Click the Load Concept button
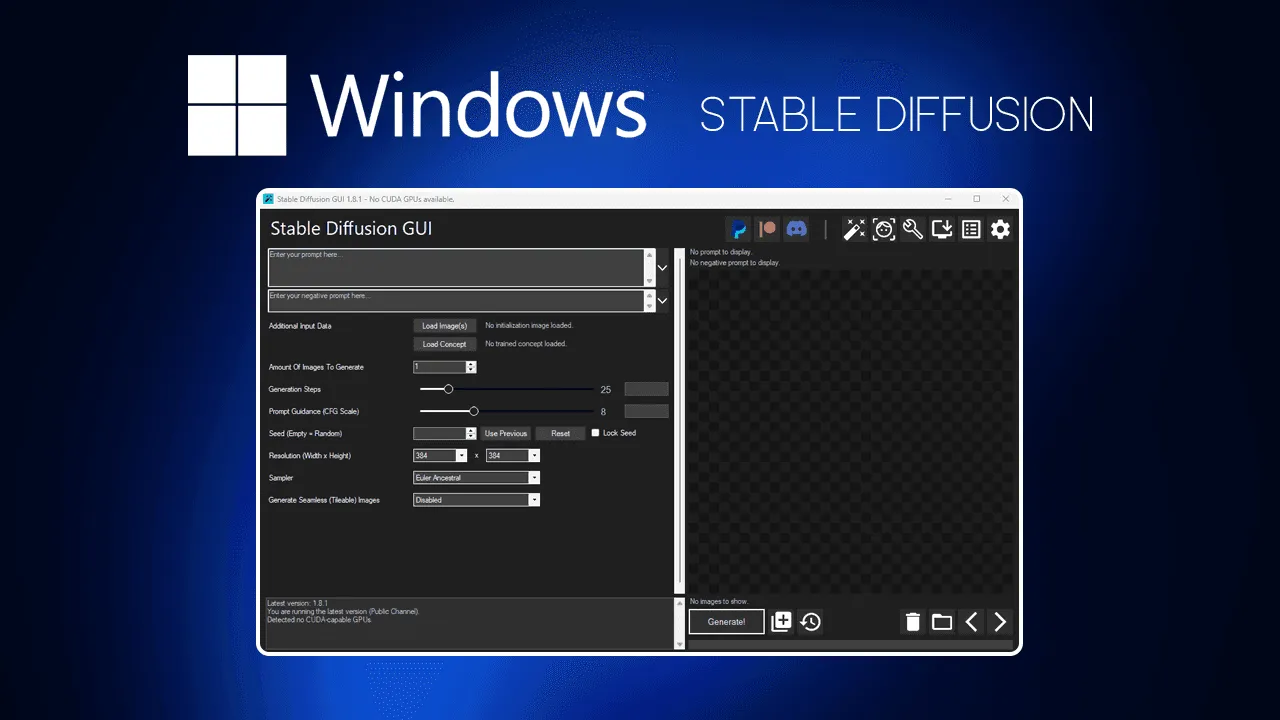This screenshot has height=720, width=1280. [443, 343]
